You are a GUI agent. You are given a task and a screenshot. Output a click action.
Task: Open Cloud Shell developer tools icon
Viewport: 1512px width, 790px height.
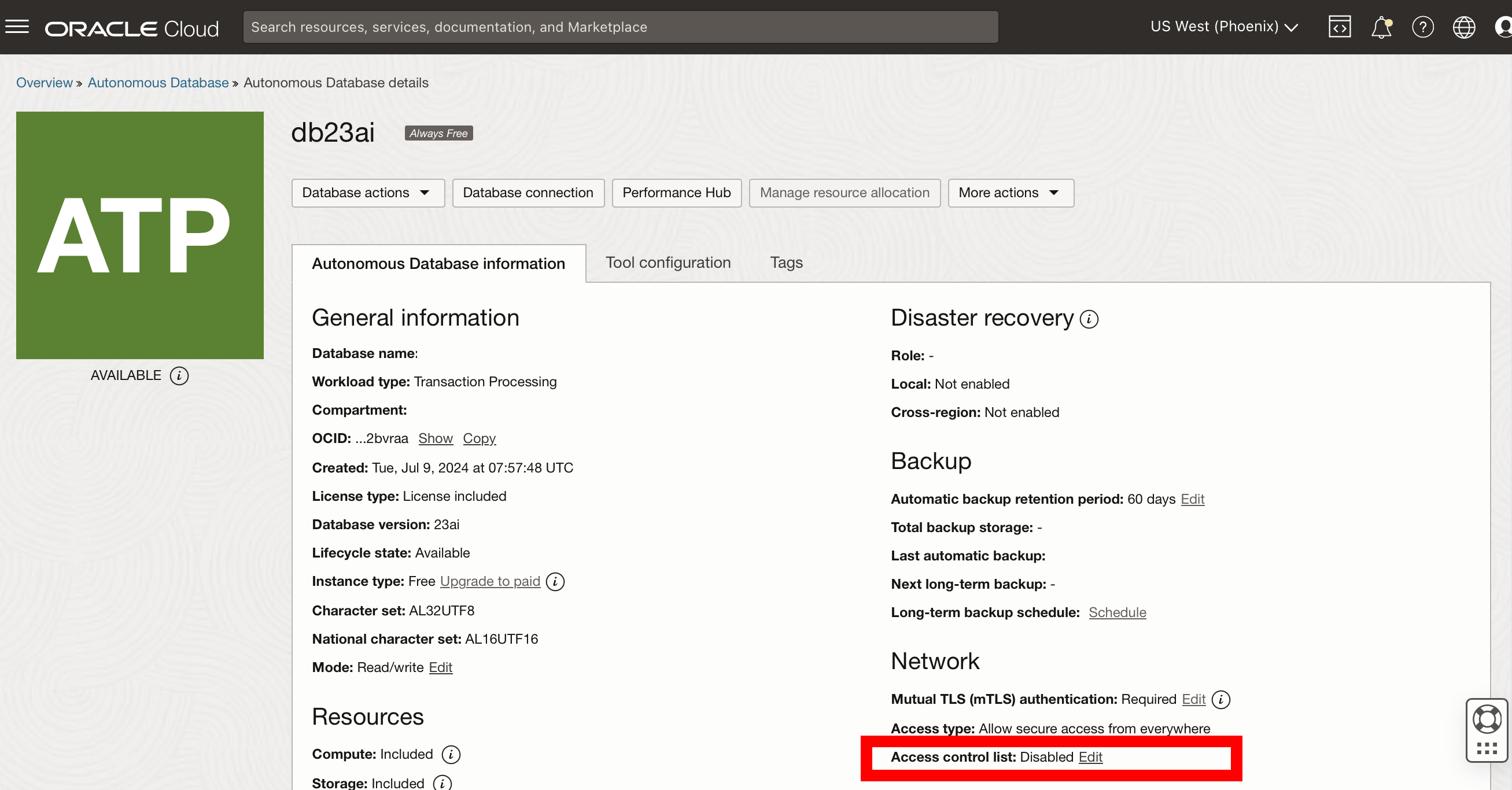pos(1340,27)
